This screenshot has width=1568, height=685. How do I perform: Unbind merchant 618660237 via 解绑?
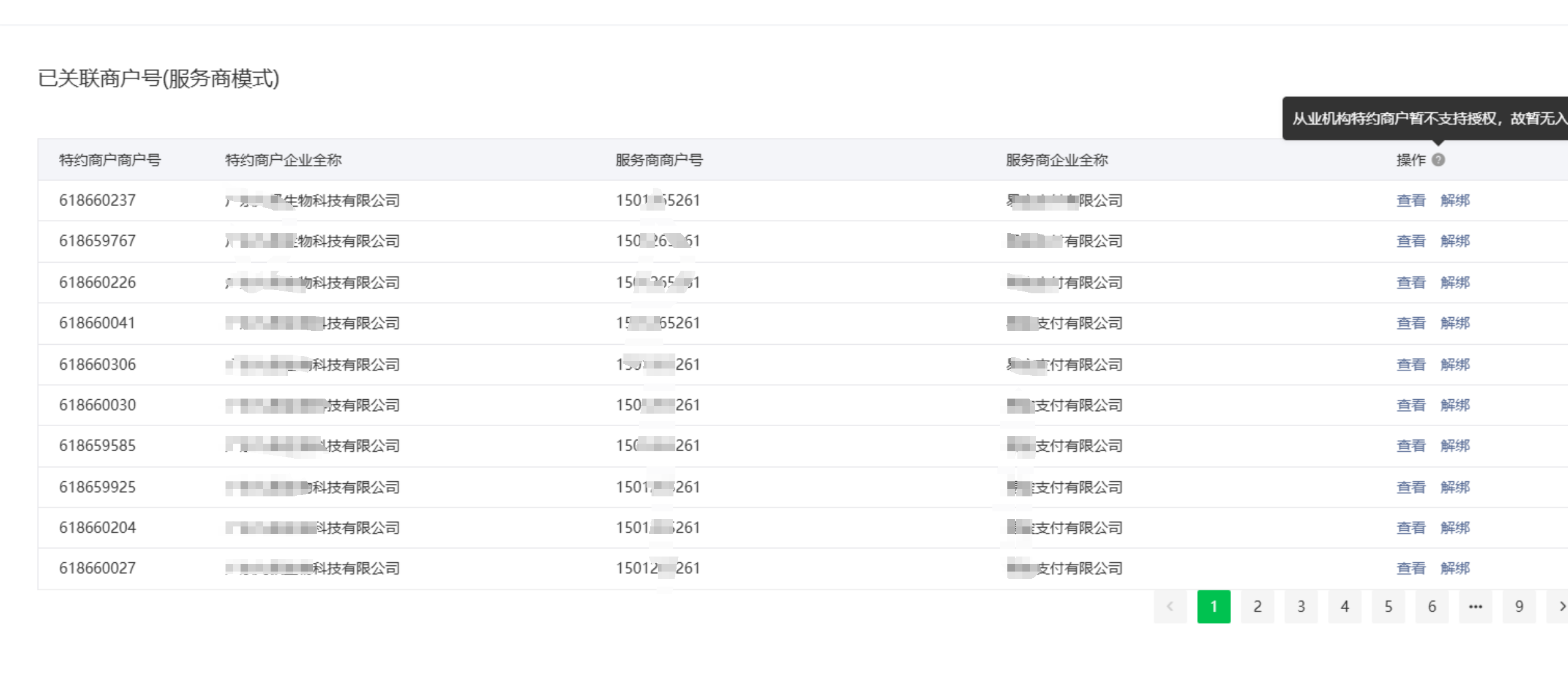[x=1455, y=201]
